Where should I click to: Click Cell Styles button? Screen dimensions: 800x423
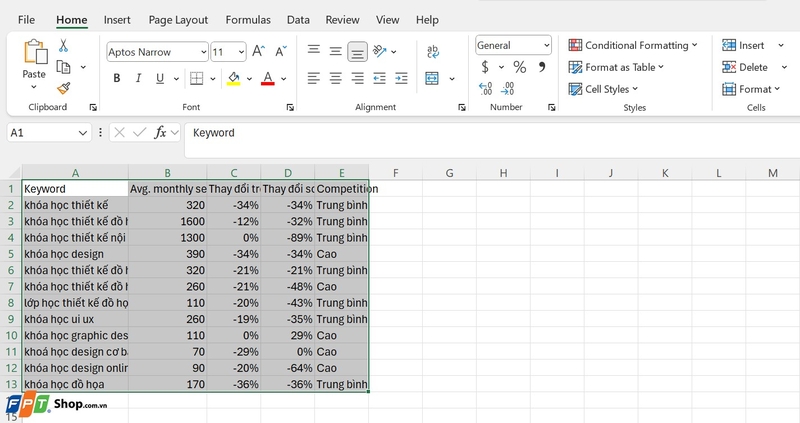603,89
